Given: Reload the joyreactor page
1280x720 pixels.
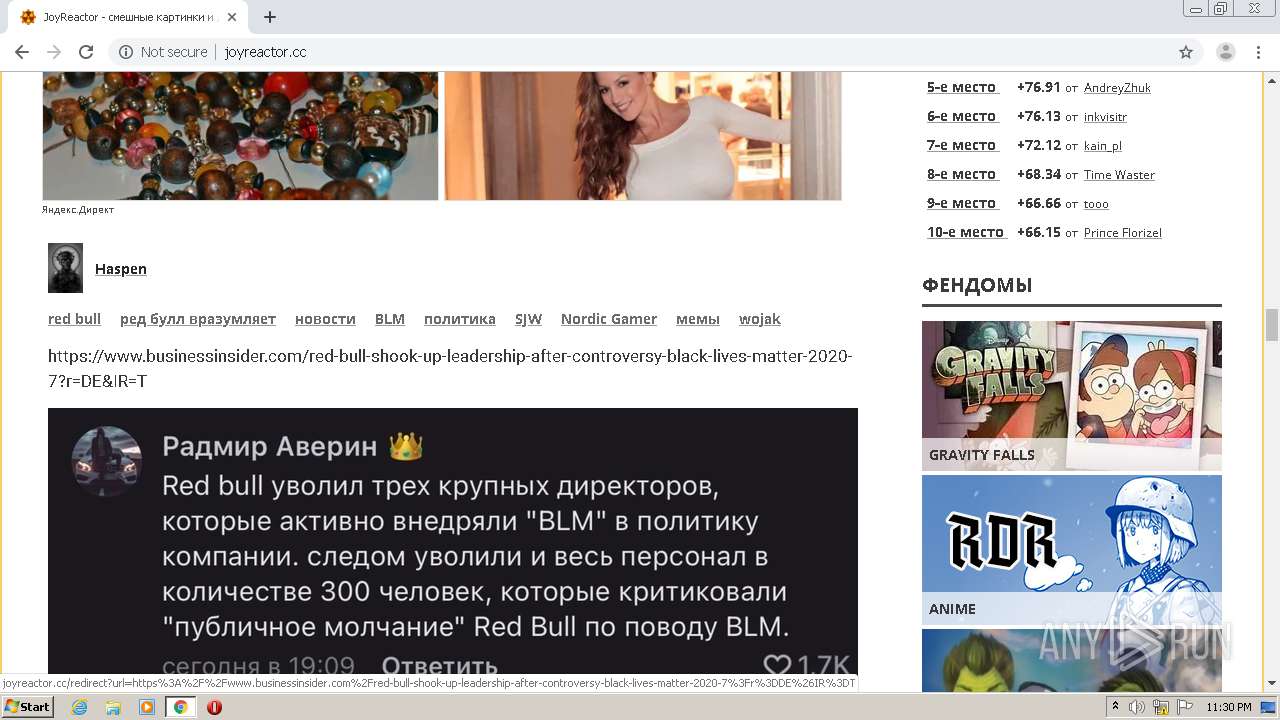Looking at the screenshot, I should click(86, 52).
